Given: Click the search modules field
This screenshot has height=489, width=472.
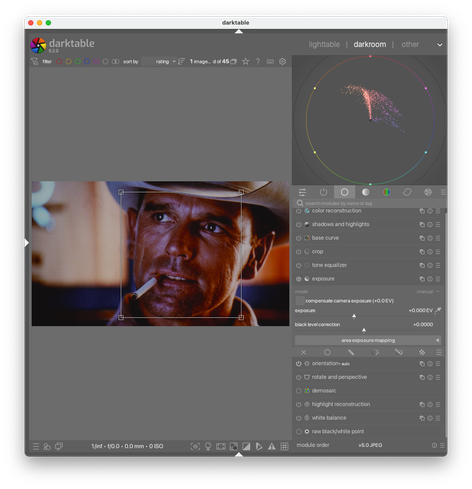Looking at the screenshot, I should [x=370, y=203].
